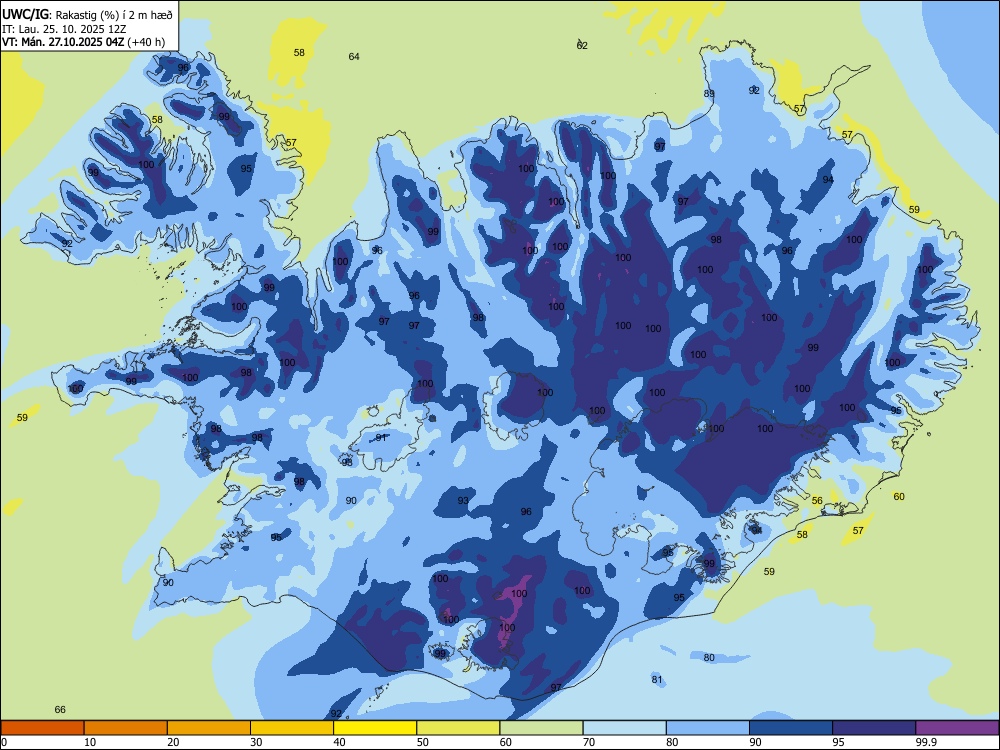Click the map value '93' in the highlands
The width and height of the screenshot is (1000, 750).
click(x=463, y=501)
